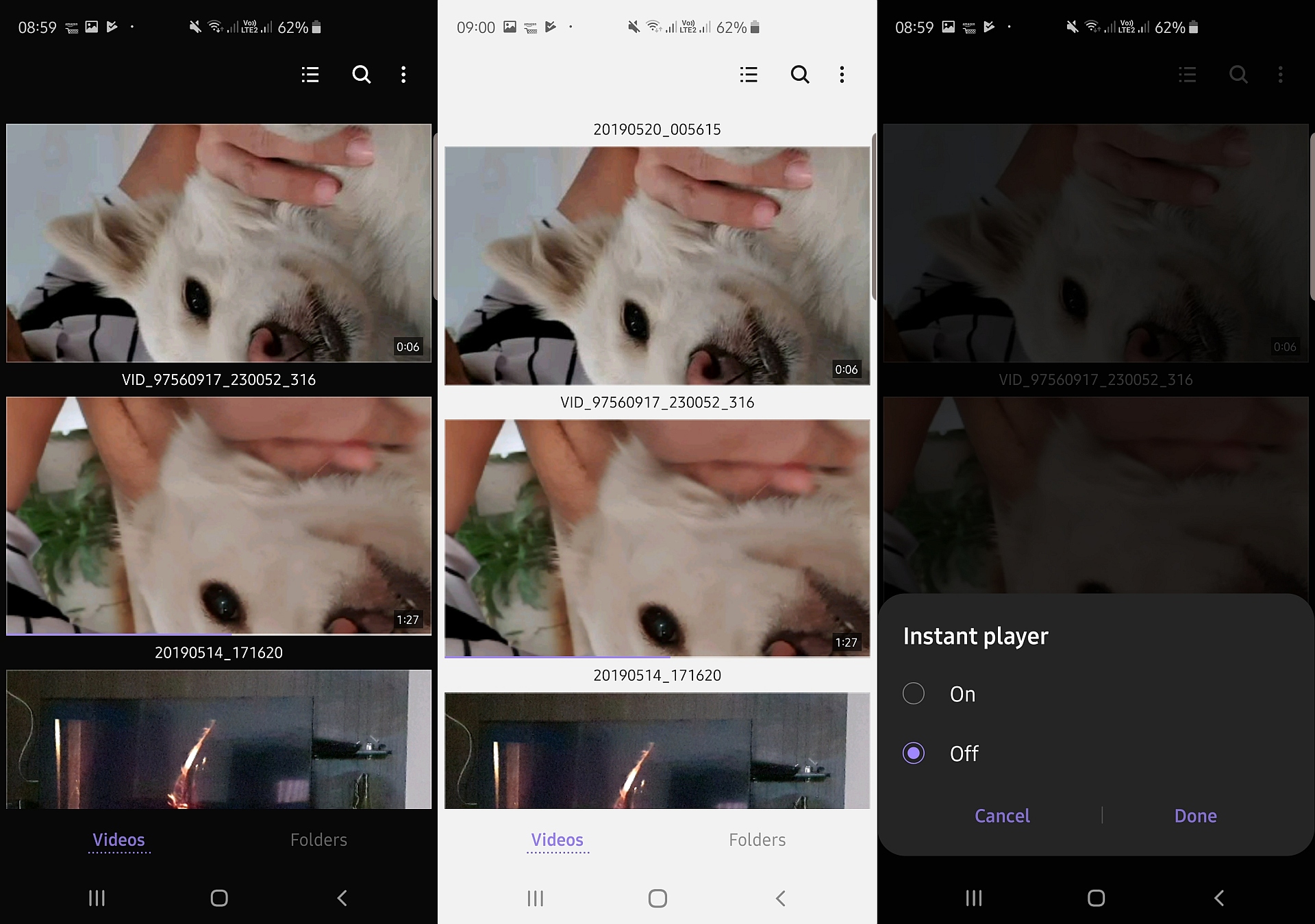Viewport: 1315px width, 924px height.
Task: Tap search icon in light-mode screen
Action: click(800, 74)
